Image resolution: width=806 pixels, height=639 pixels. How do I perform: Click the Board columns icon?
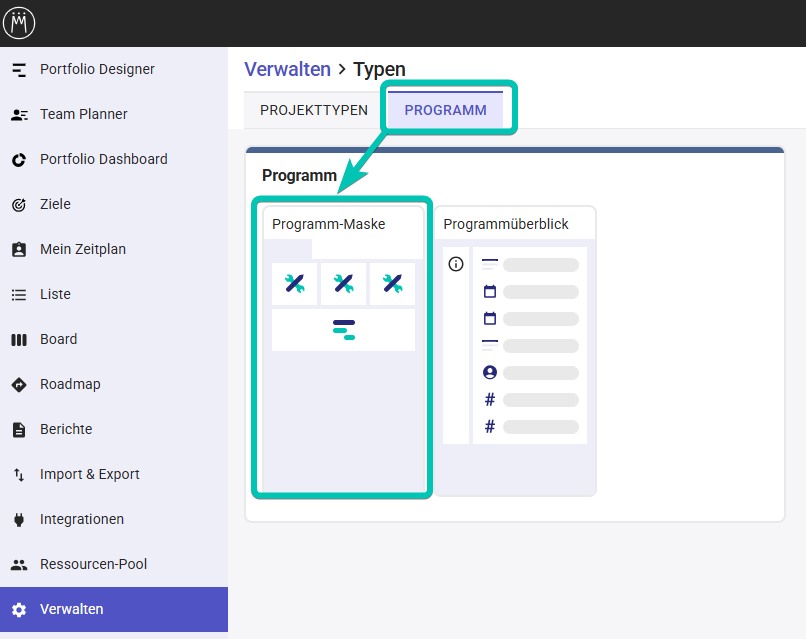(19, 340)
